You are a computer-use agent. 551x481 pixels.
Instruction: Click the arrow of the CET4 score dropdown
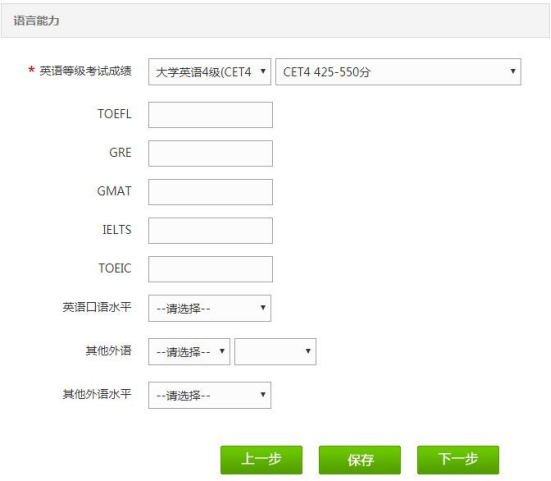513,71
